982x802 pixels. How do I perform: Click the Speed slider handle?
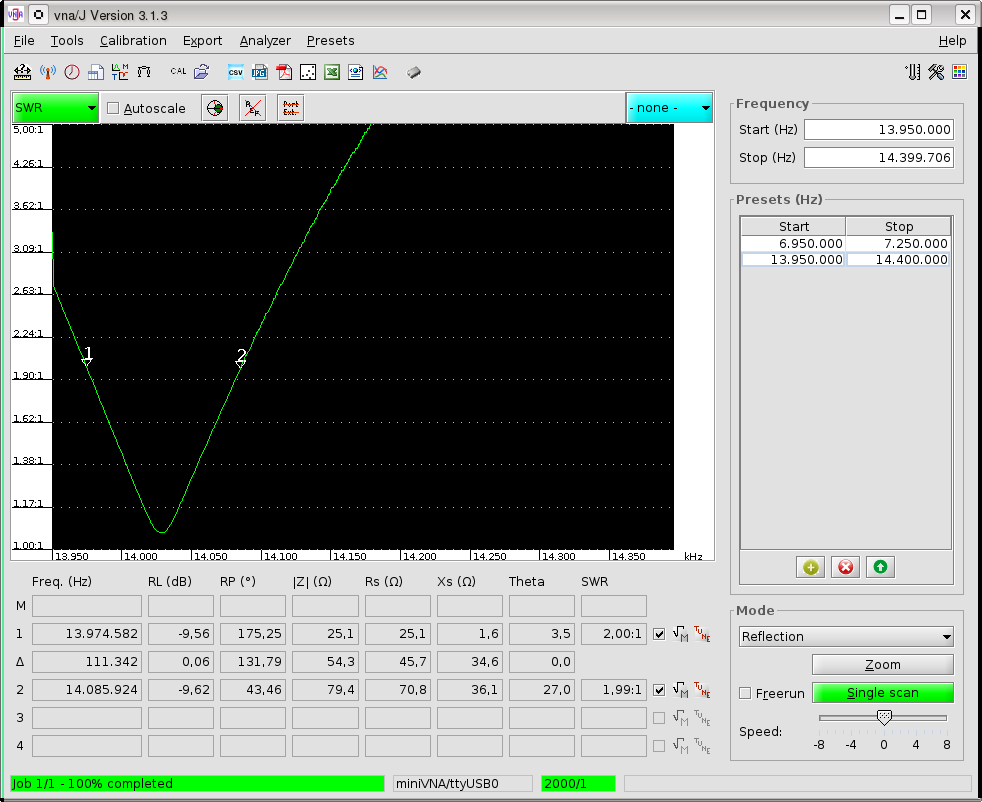884,717
